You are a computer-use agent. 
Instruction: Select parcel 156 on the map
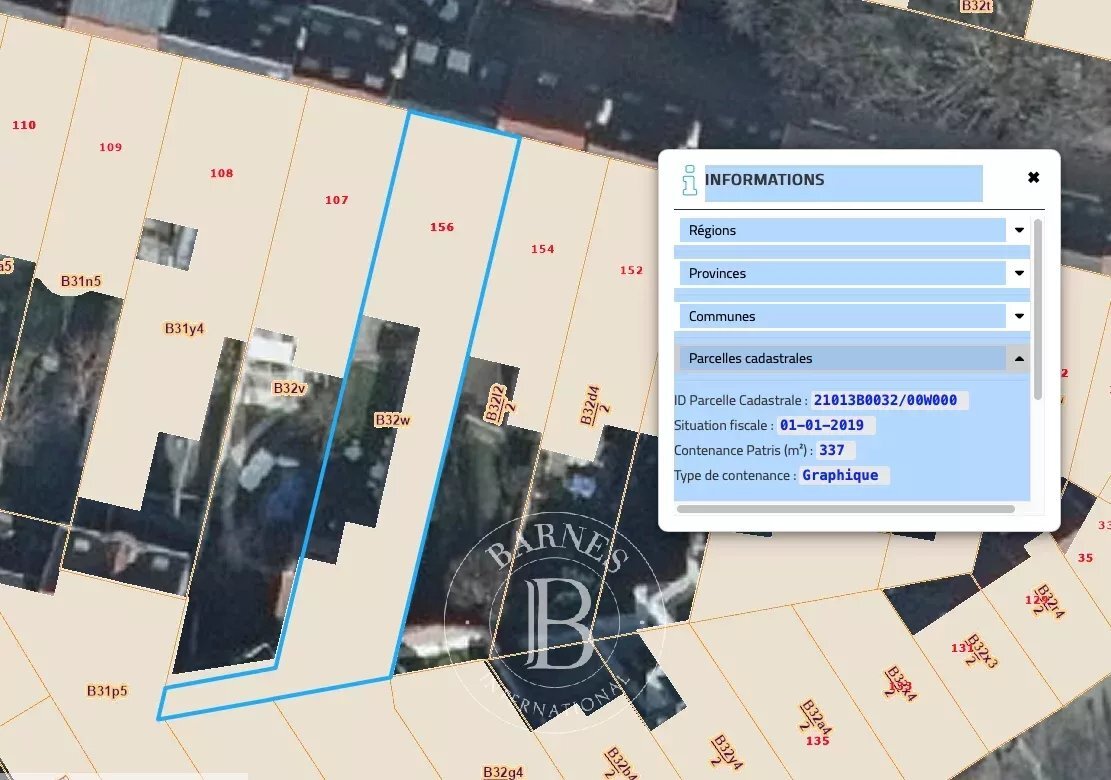tap(441, 227)
